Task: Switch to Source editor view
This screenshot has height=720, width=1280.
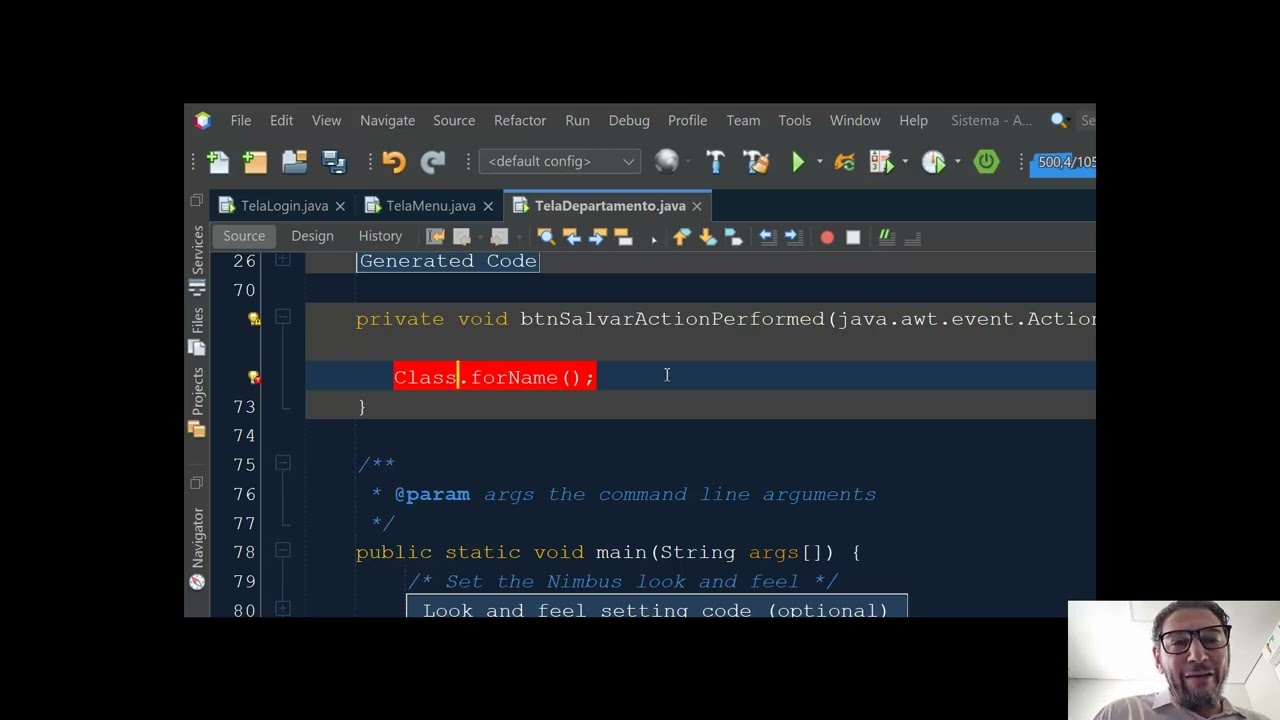Action: [244, 236]
